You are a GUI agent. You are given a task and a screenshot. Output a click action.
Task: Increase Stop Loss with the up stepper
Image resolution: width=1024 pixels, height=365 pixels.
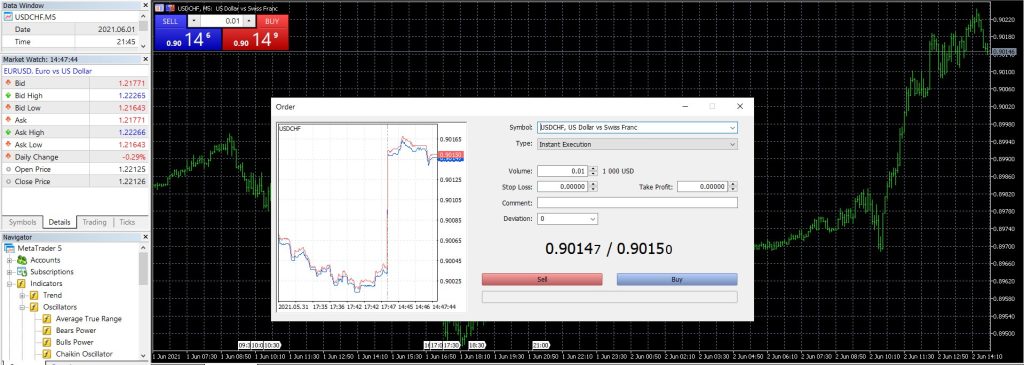point(593,184)
